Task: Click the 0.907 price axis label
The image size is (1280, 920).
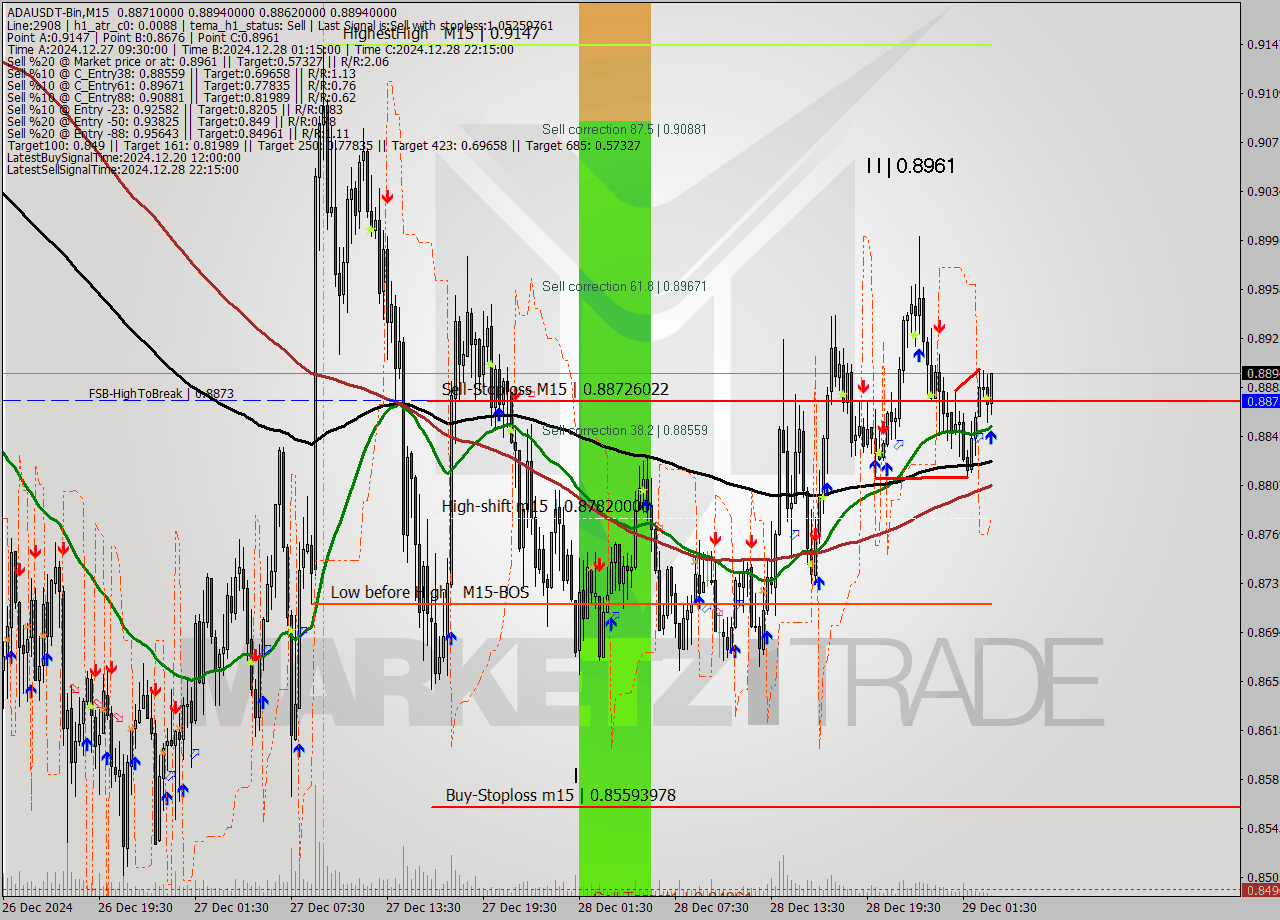Action: [1262, 142]
